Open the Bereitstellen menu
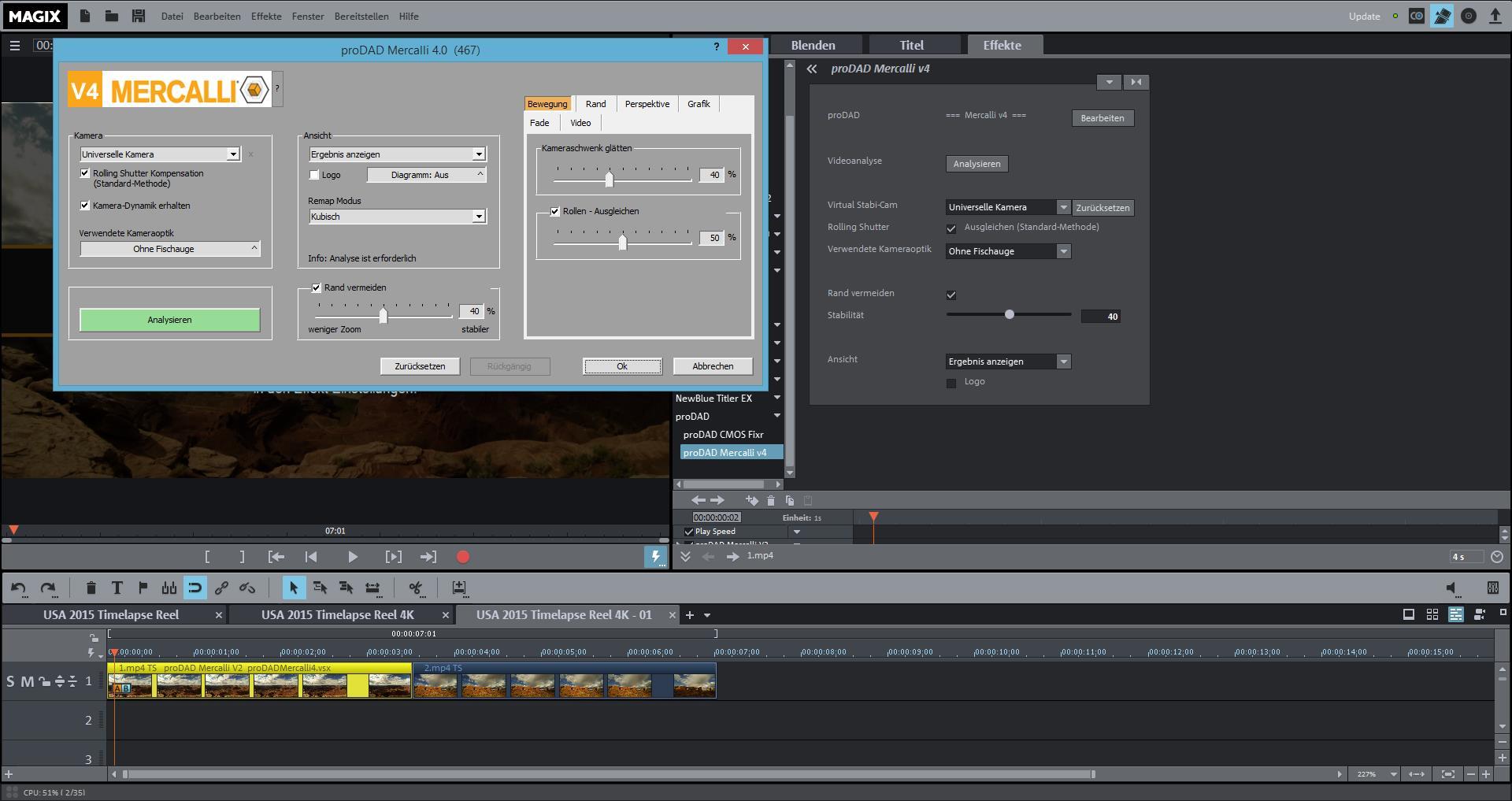The height and width of the screenshot is (801, 1512). point(361,16)
